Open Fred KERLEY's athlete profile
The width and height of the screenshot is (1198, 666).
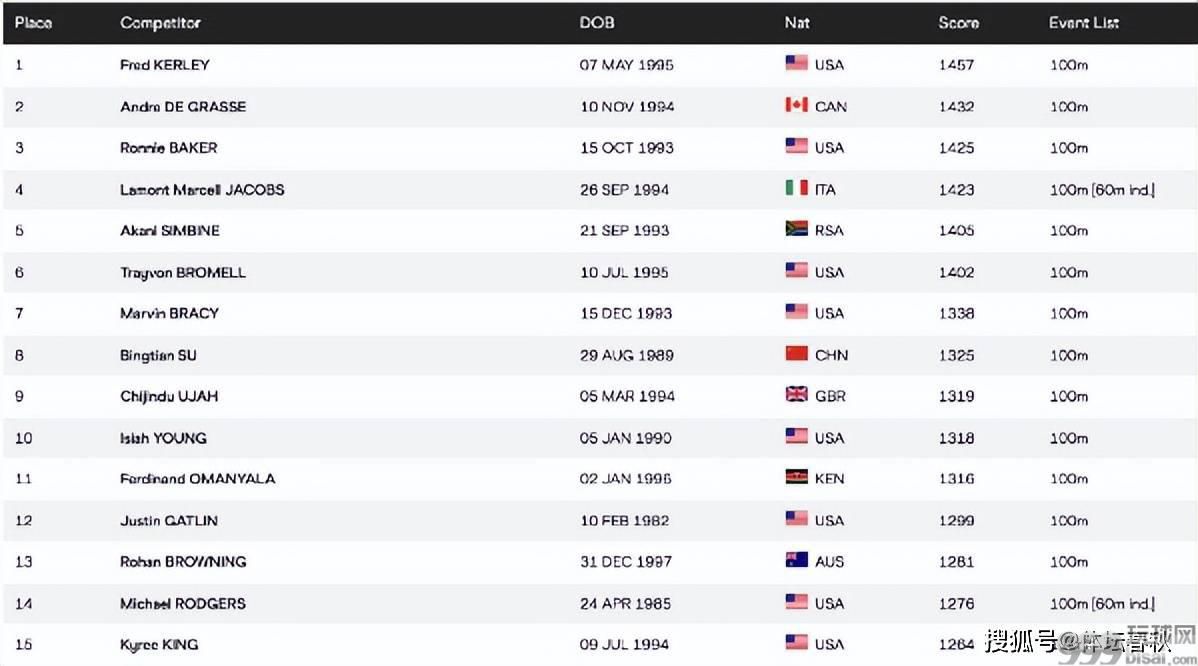coord(165,65)
